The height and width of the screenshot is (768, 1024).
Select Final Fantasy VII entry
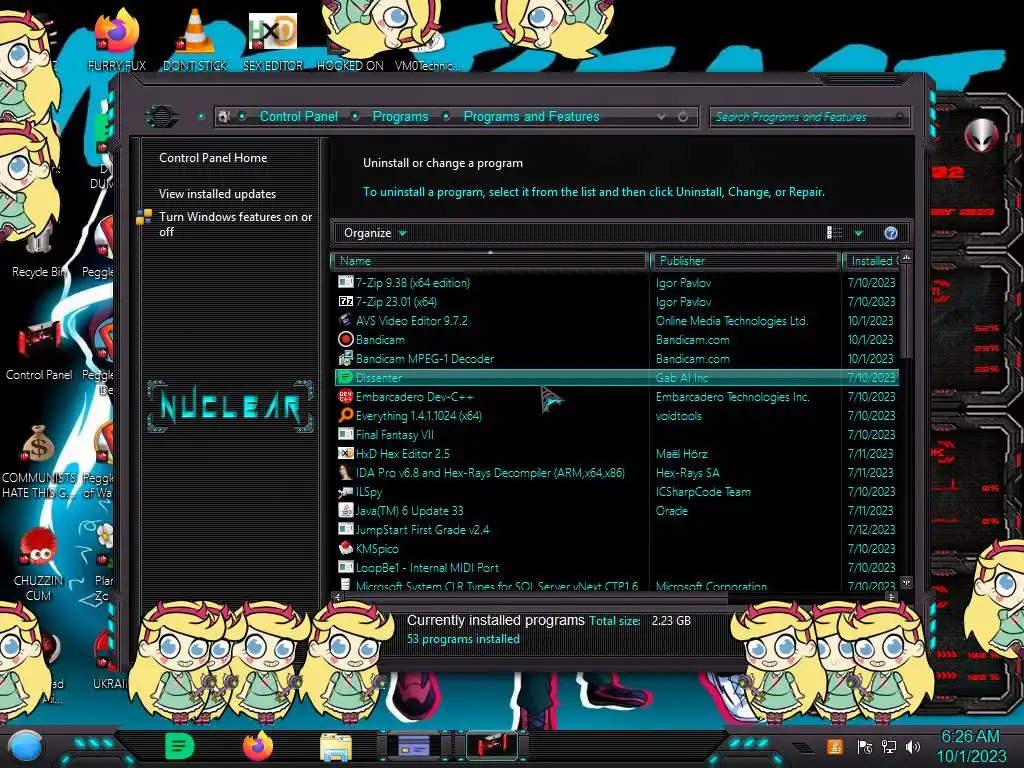[x=394, y=434]
